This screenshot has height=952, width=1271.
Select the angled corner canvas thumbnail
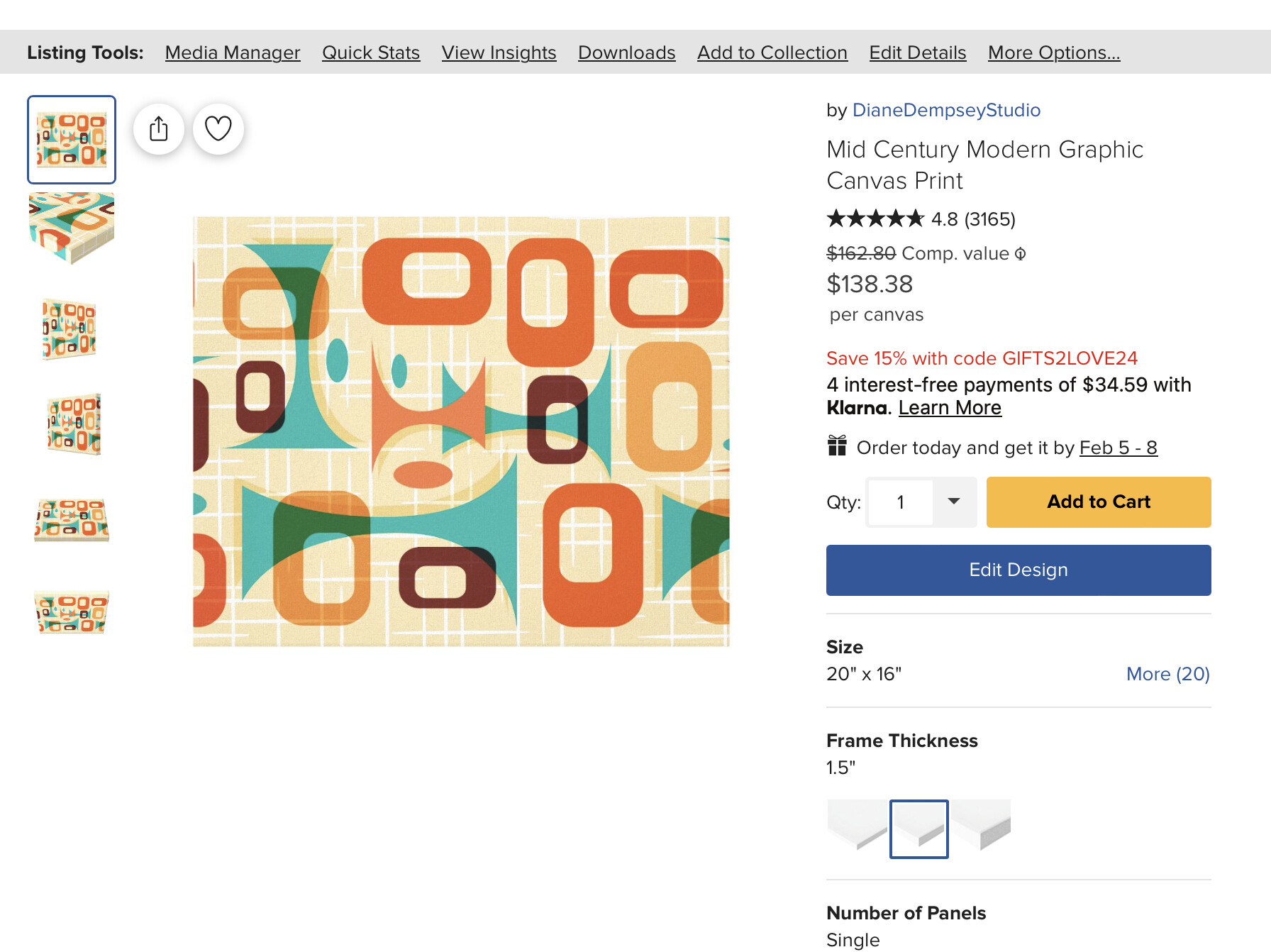pyautogui.click(x=72, y=228)
